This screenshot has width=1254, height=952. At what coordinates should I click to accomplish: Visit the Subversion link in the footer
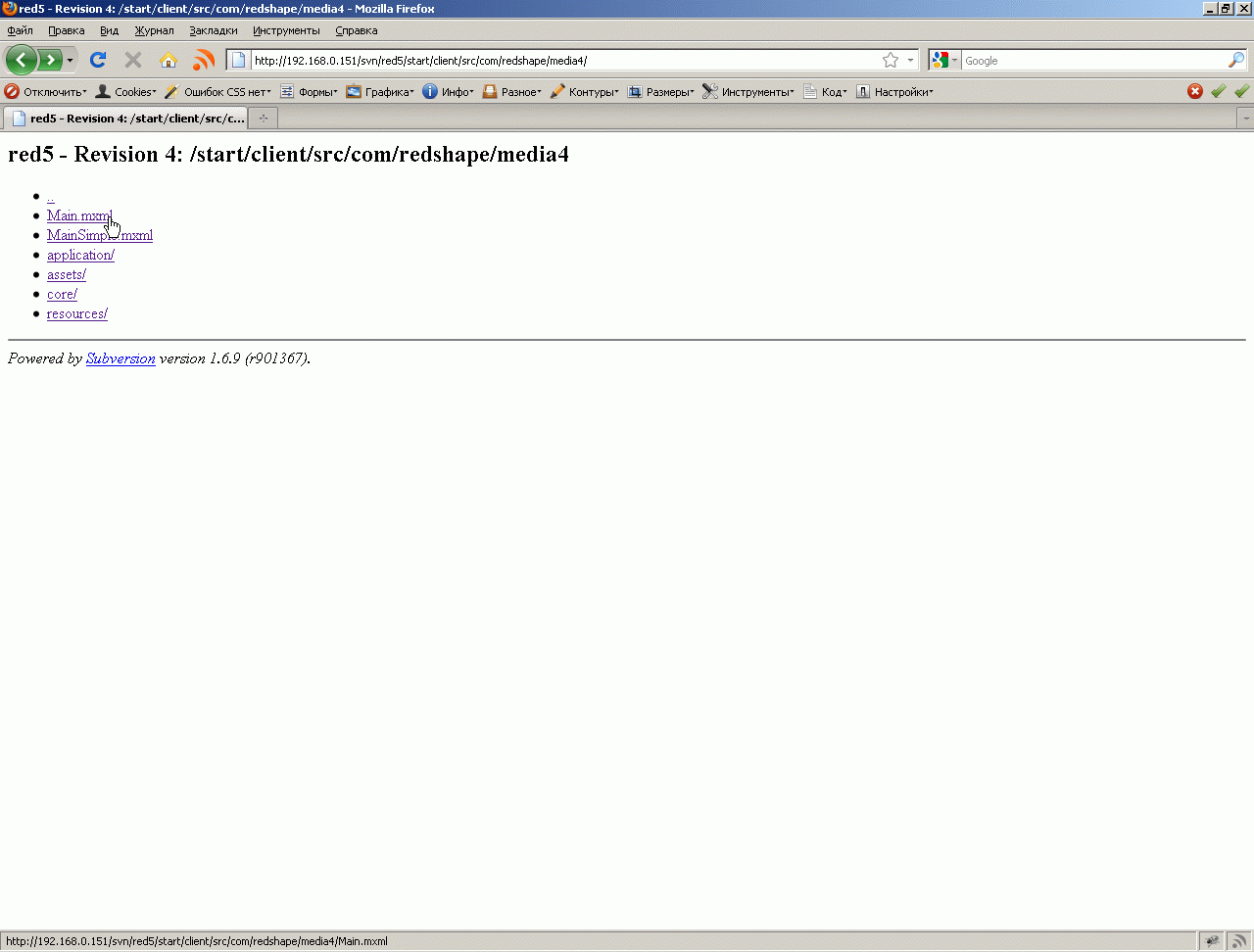pos(121,358)
